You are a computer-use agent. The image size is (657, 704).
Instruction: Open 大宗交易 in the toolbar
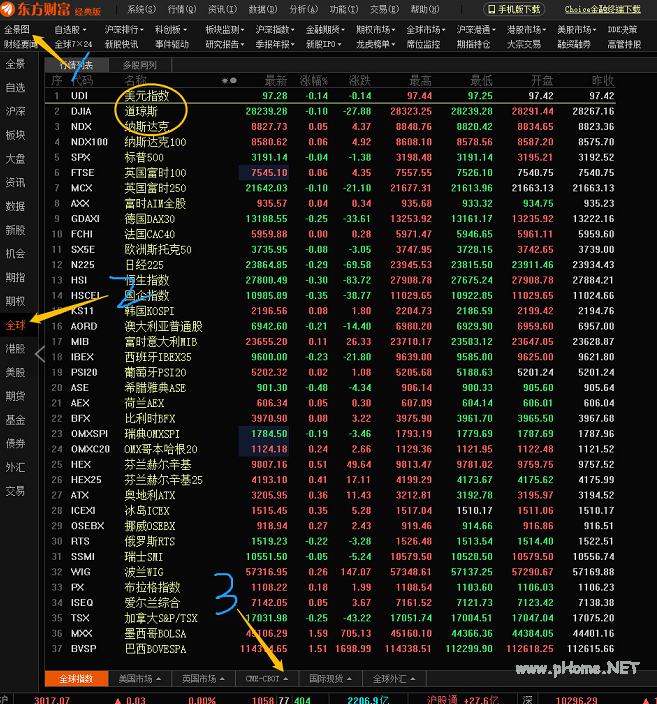click(x=524, y=44)
